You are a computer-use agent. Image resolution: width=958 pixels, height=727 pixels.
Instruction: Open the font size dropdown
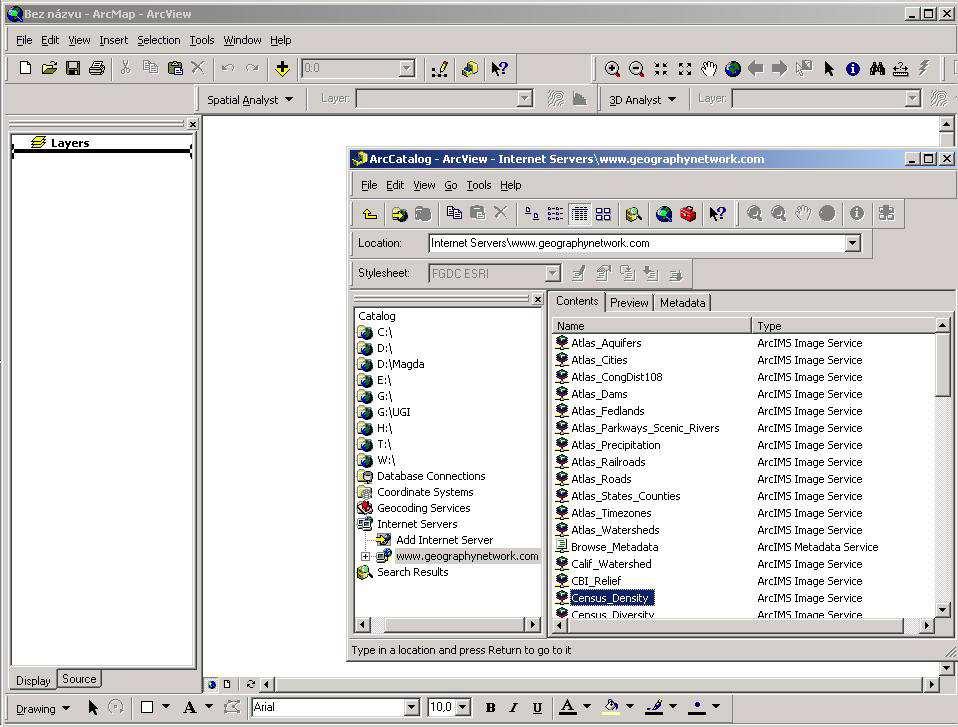(x=463, y=707)
